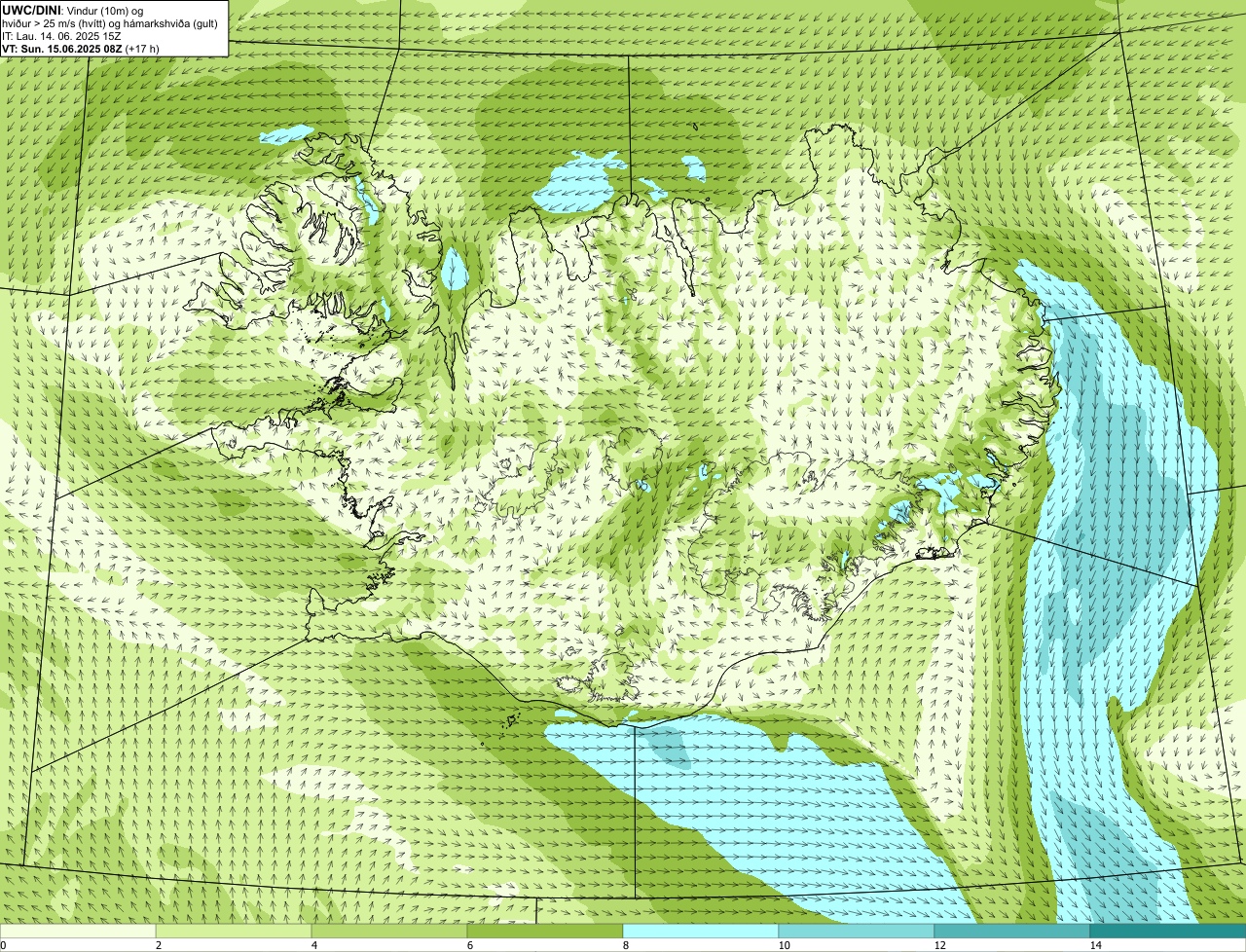Click the "VT: Sun. 15.06.2025 08Z (+17 h)" line

tap(81, 48)
